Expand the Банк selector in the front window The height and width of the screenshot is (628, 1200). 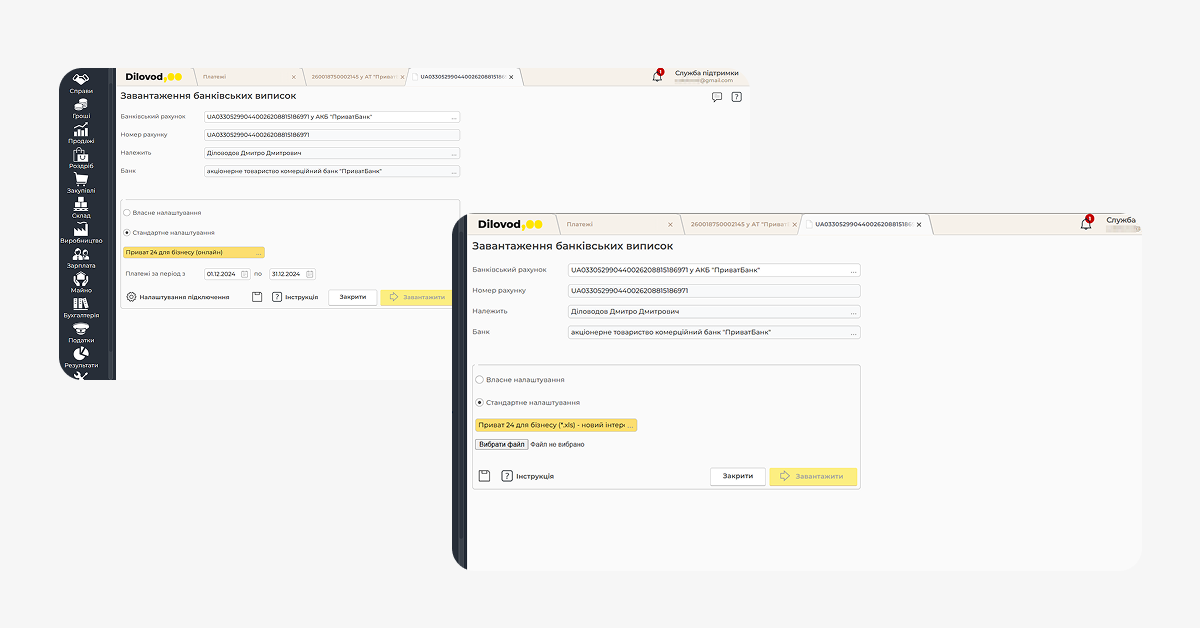(x=853, y=332)
